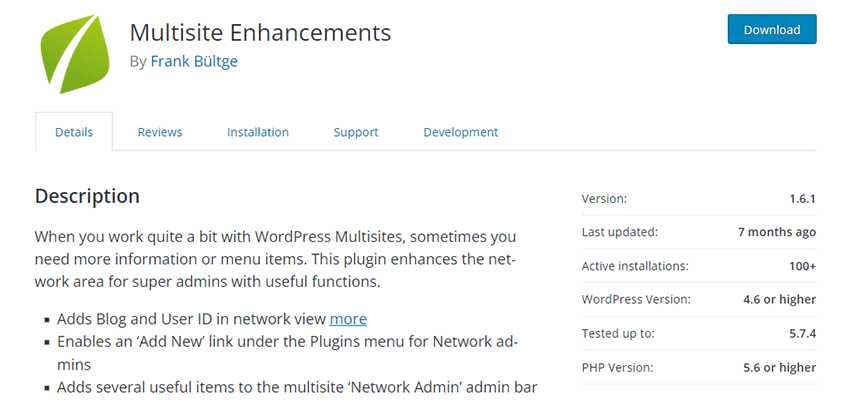
Task: Switch to the Reviews tab
Action: 160,132
